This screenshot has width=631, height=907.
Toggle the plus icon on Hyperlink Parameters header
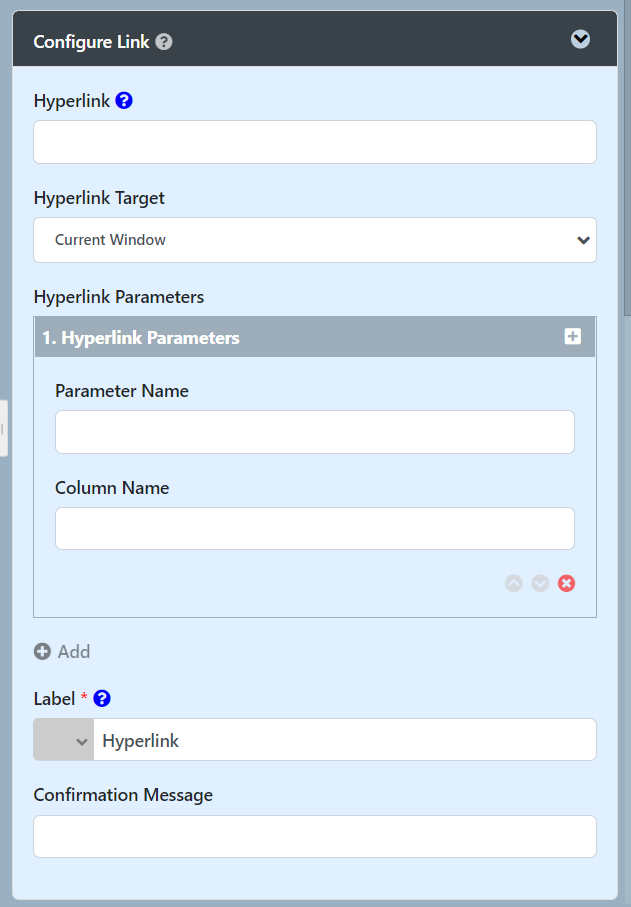pos(573,337)
